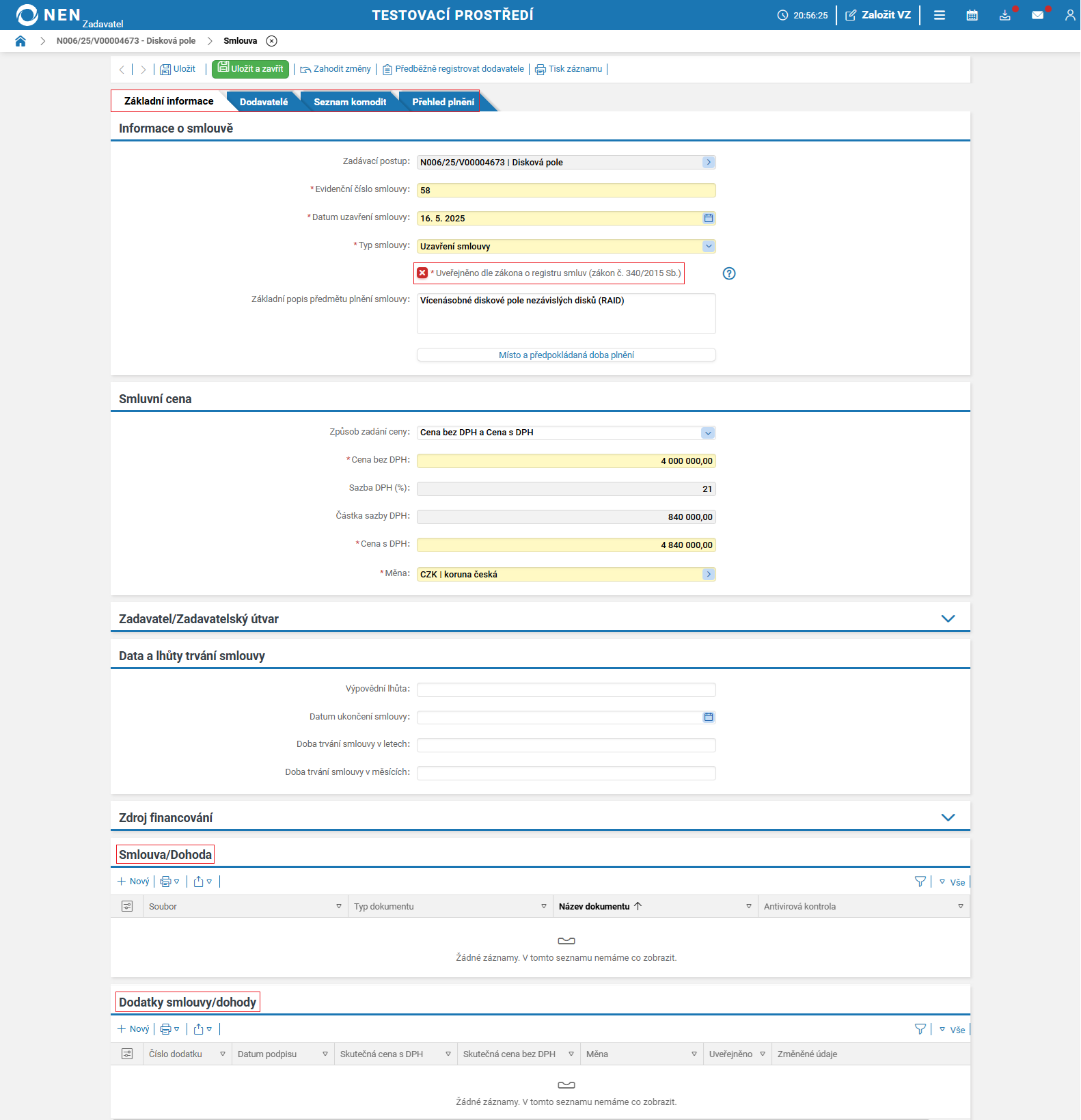
Task: Expand Zdroj financování section
Action: point(948,817)
